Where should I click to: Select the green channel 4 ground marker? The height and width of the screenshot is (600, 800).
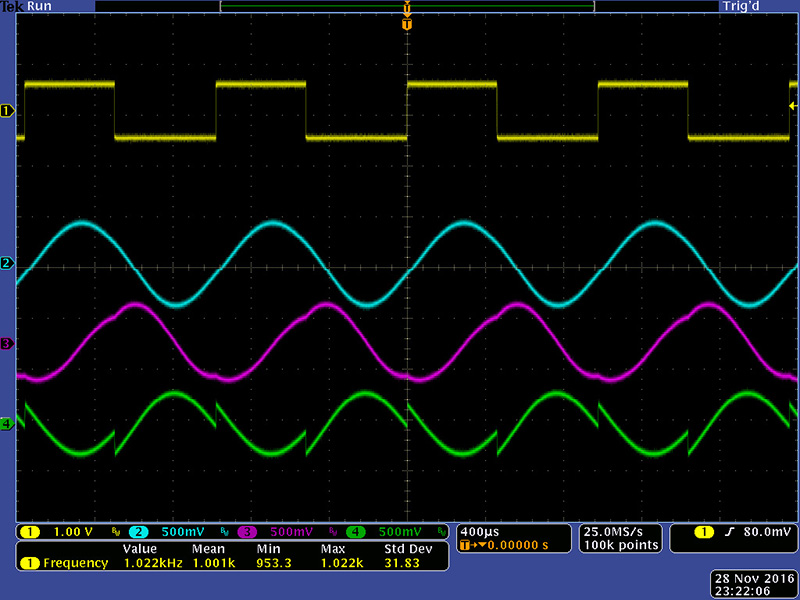[x=7, y=424]
